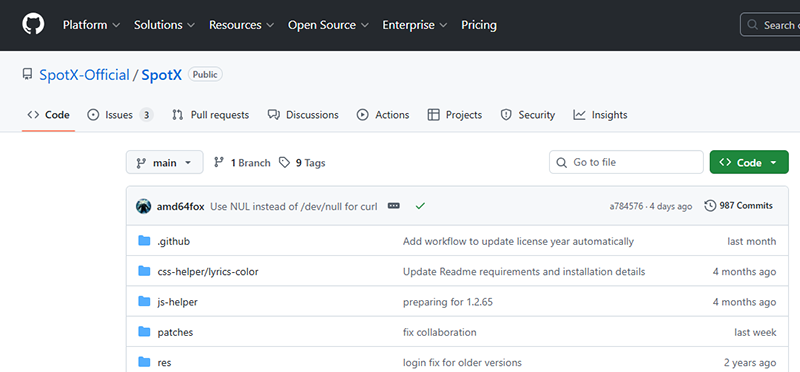Open commit 'Use NUL instead of /dev/null for curl'
Screen dimensions: 800x372
294,207
